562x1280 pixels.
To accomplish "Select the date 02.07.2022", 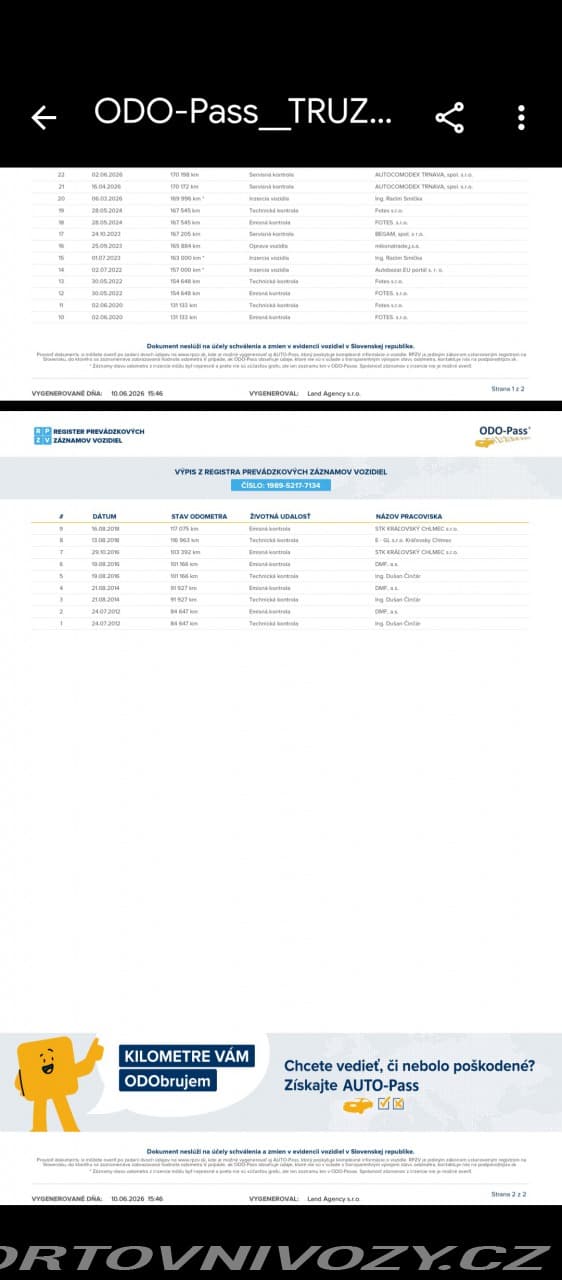I will point(106,270).
